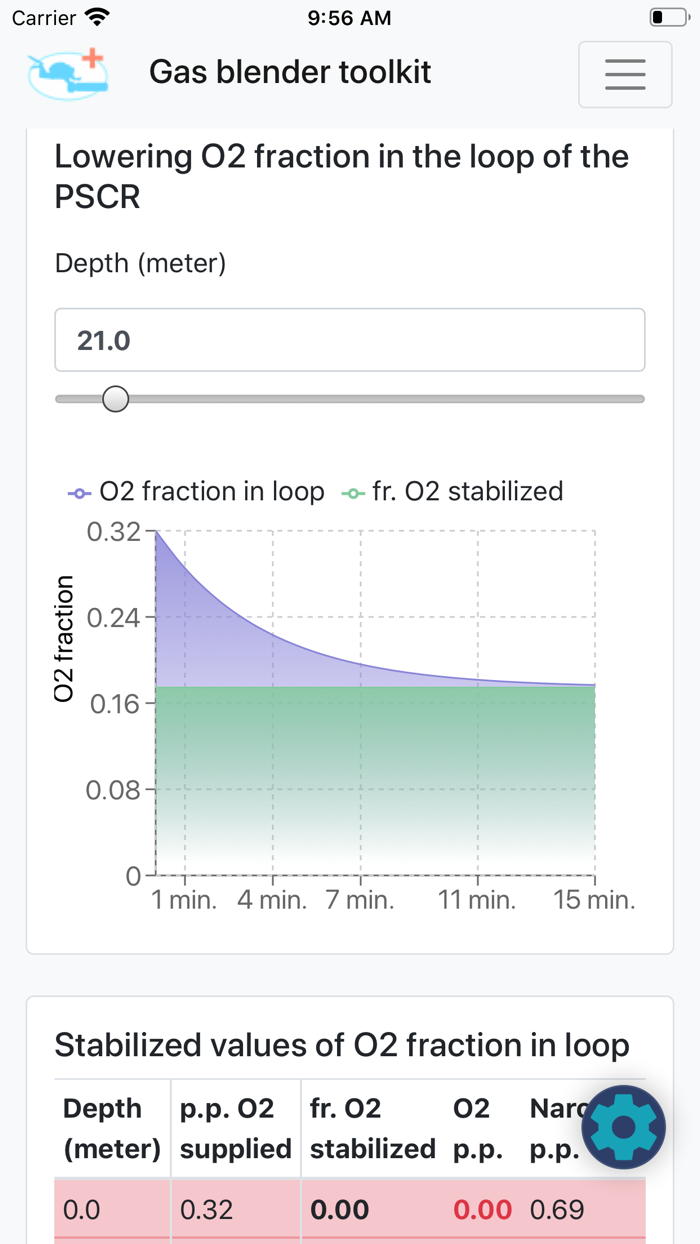The image size is (700, 1244).
Task: Click the red 0.00 O2 p.p. value
Action: click(482, 1210)
